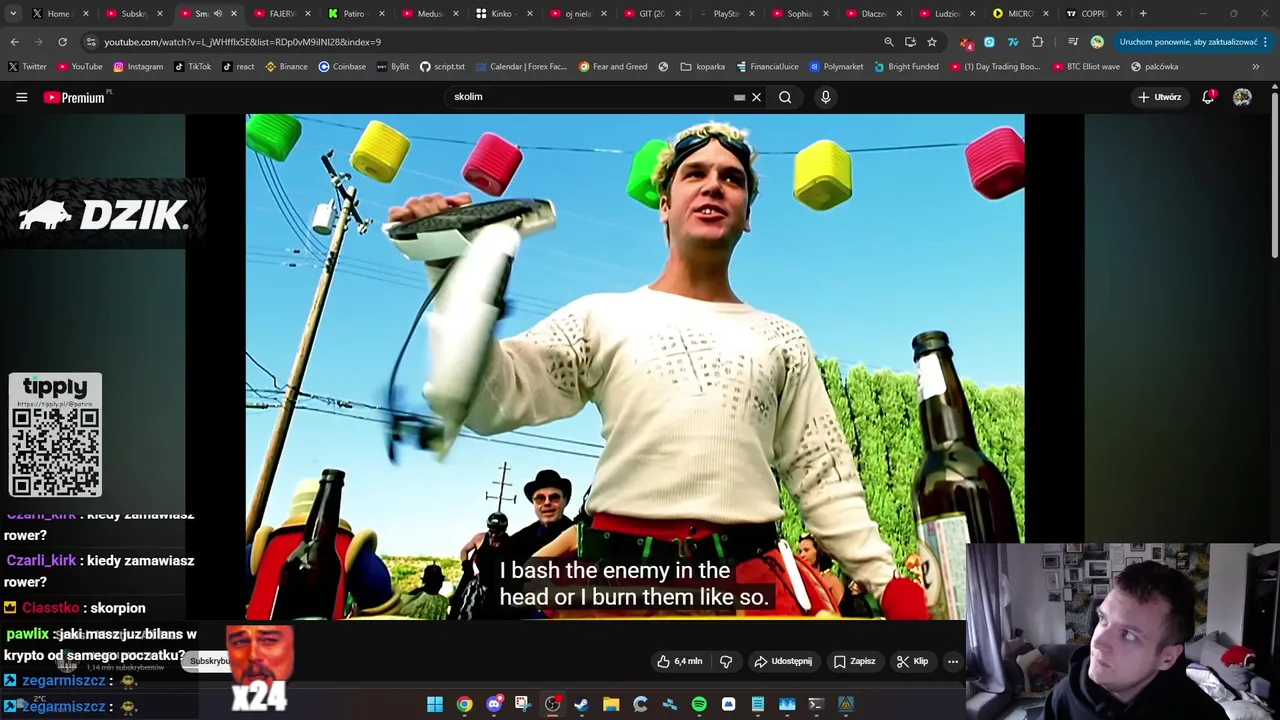Open the BTC Elliot wave bookmark

point(1085,67)
